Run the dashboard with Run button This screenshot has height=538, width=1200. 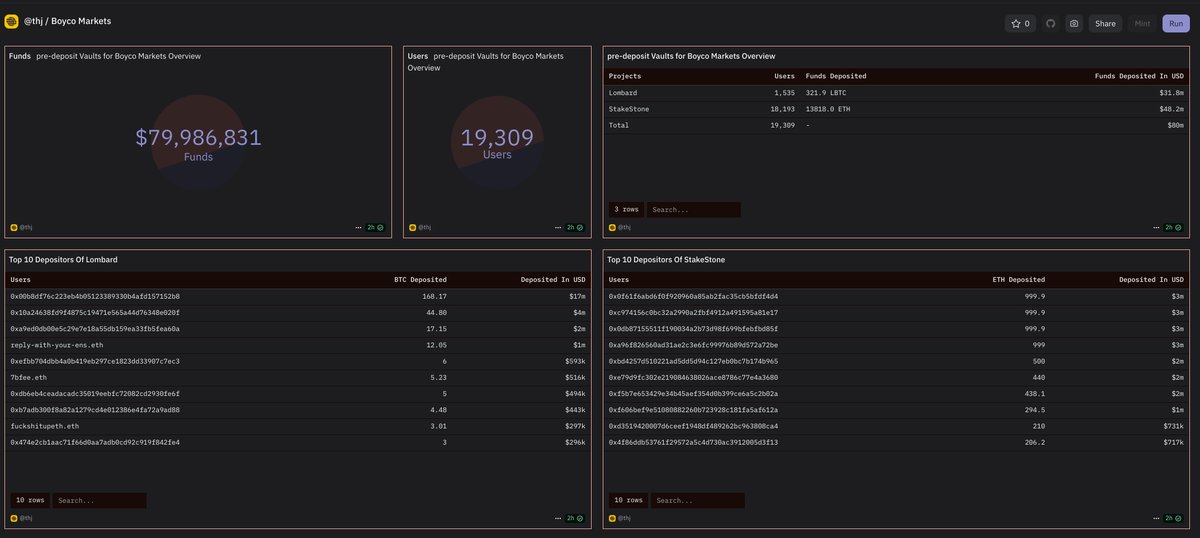tap(1176, 23)
